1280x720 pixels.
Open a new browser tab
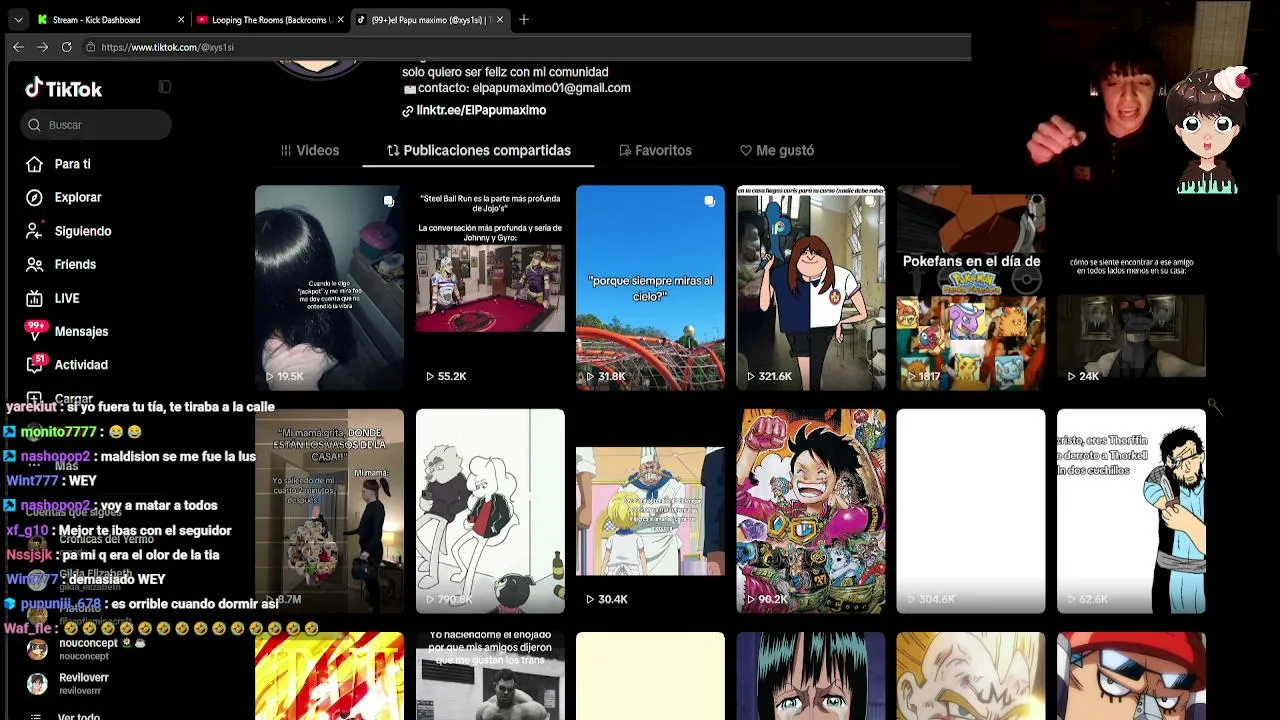coord(524,19)
